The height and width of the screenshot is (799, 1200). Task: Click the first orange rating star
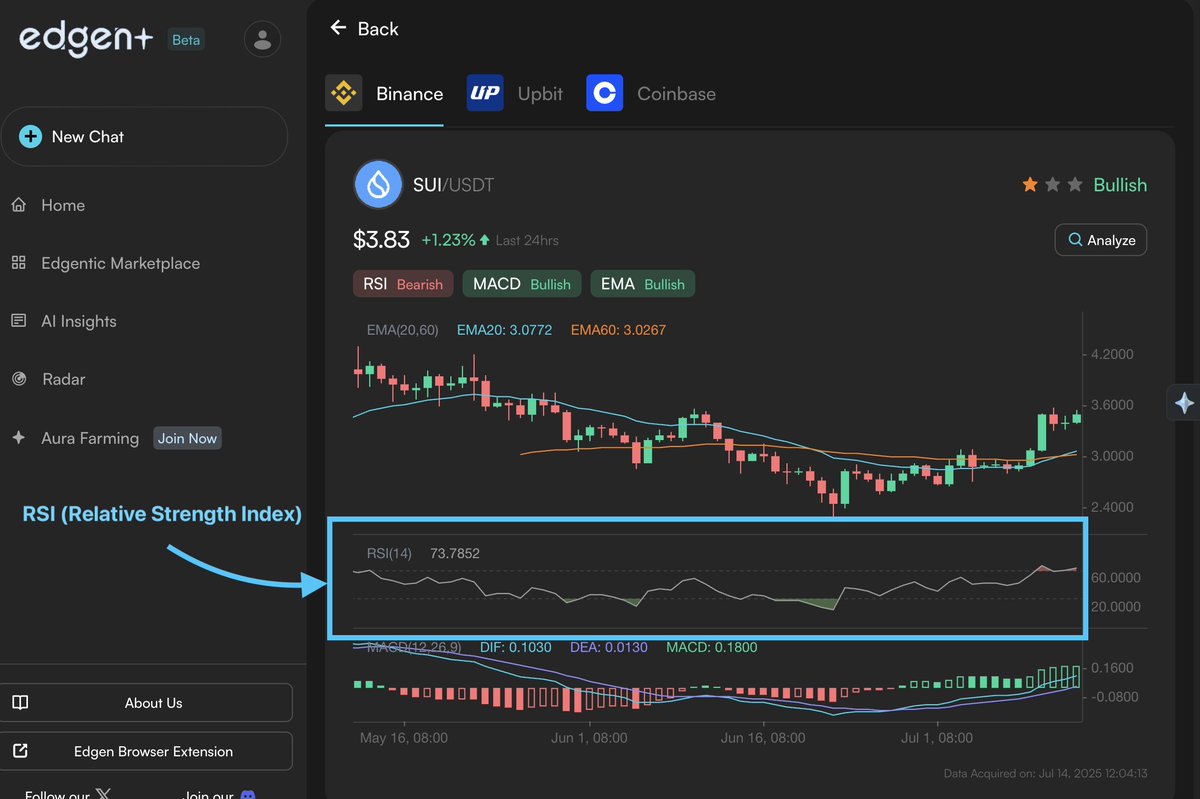pyautogui.click(x=1029, y=184)
